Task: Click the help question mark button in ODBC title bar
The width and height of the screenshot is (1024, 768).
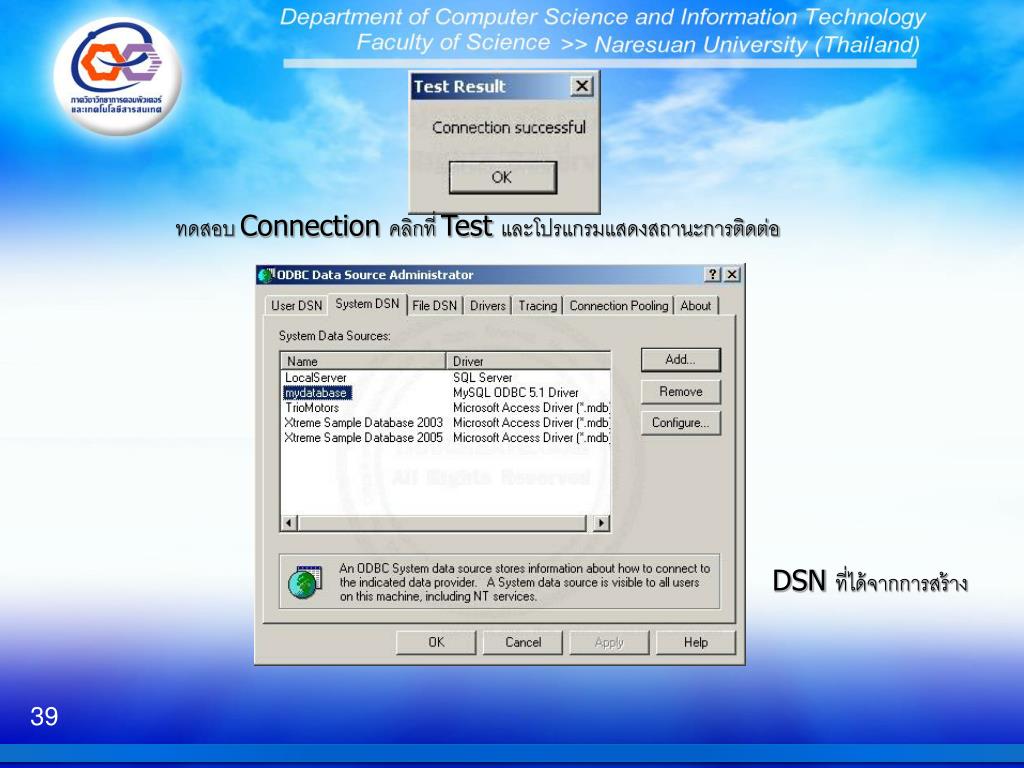Action: click(x=713, y=274)
